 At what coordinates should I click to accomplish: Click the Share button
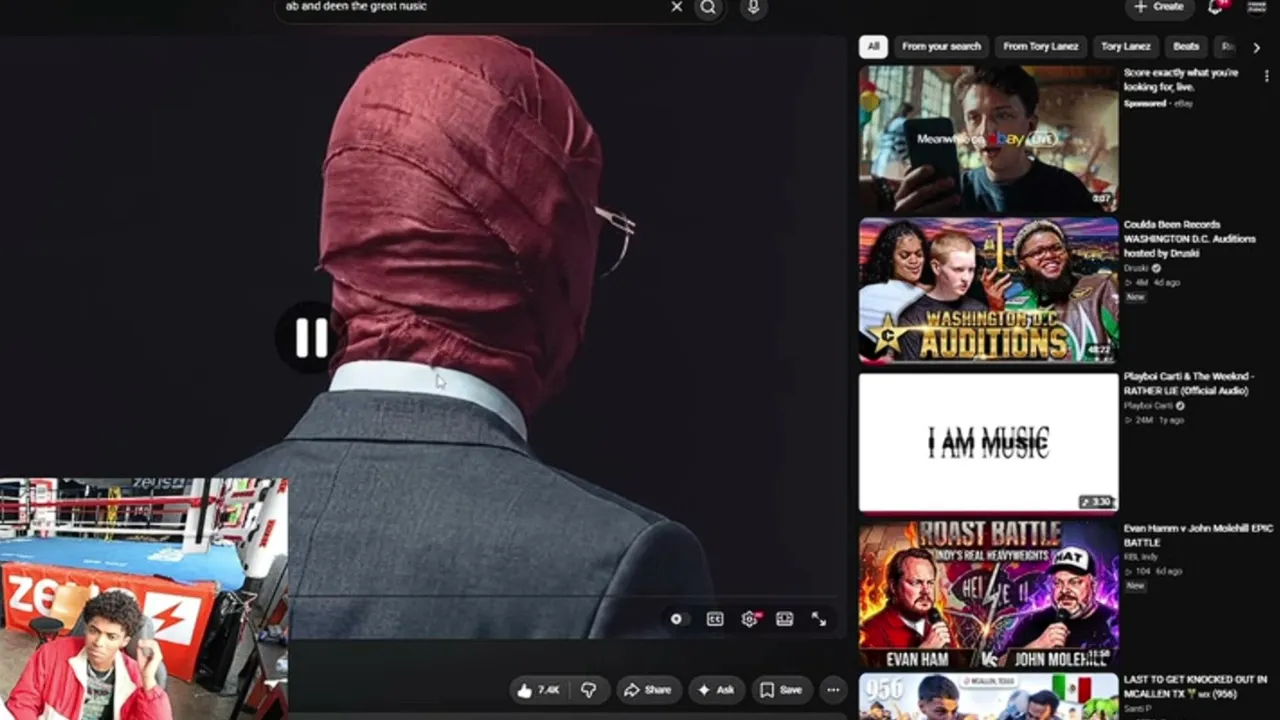[x=648, y=690]
